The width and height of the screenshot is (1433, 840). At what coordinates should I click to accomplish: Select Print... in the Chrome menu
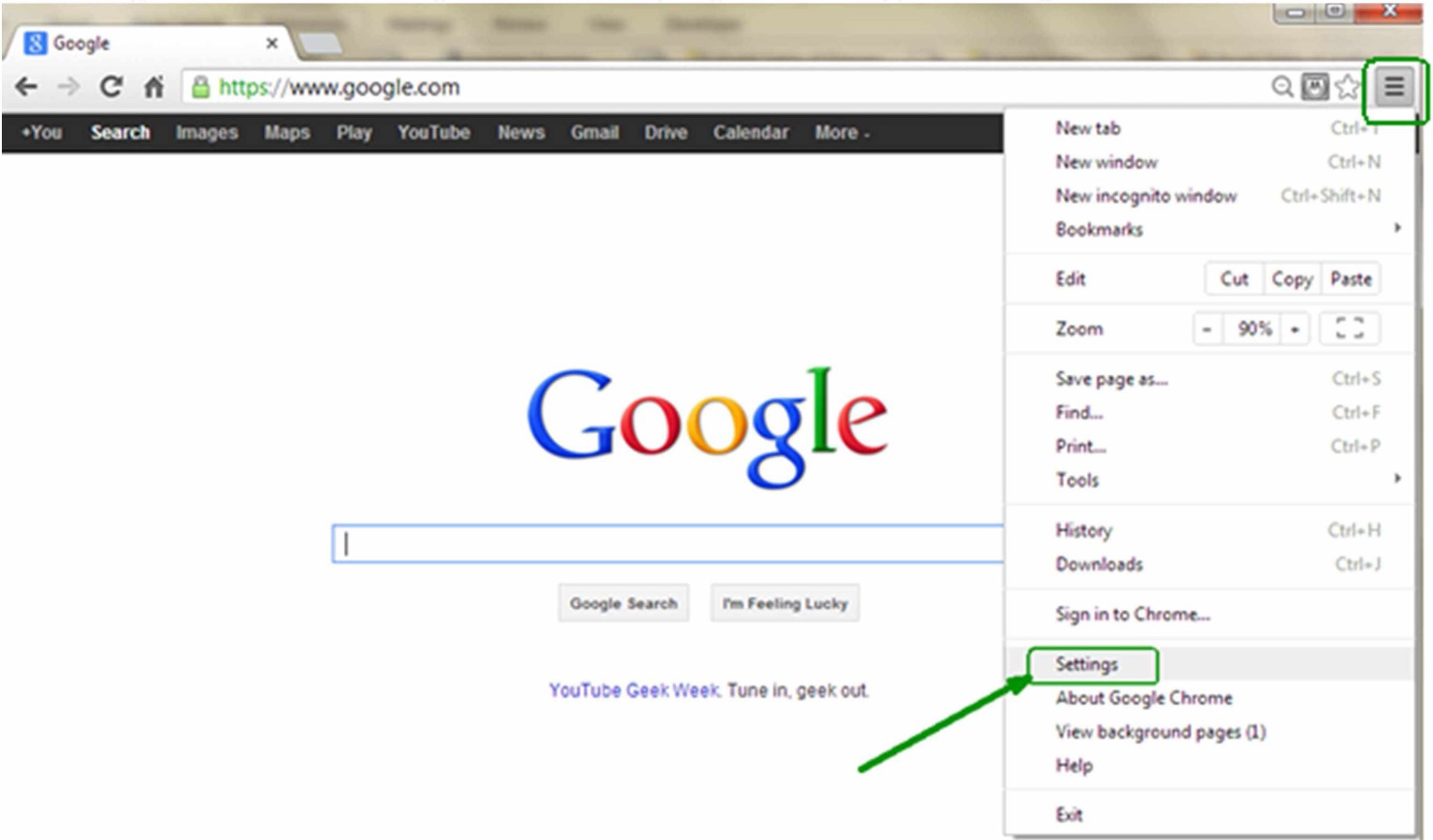[1210, 446]
